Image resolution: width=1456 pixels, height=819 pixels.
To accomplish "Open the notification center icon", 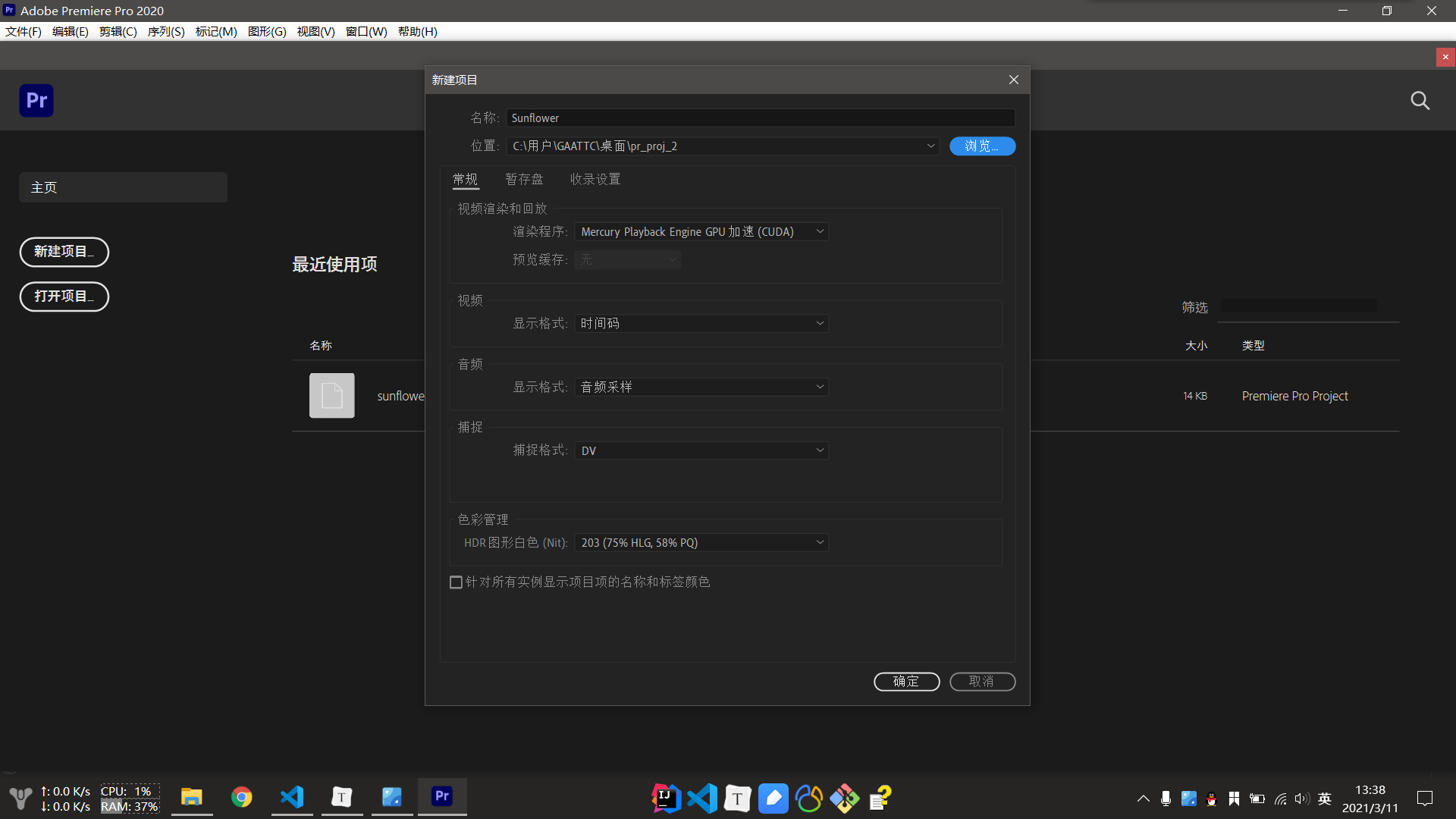I will click(1424, 799).
